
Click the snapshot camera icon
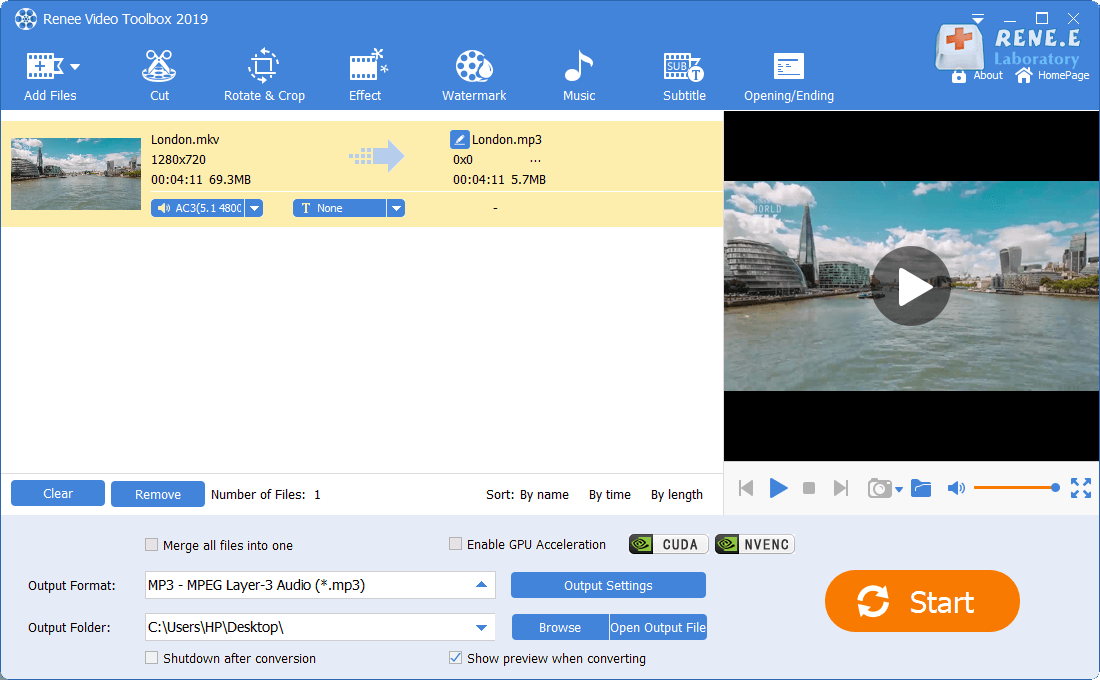coord(879,488)
